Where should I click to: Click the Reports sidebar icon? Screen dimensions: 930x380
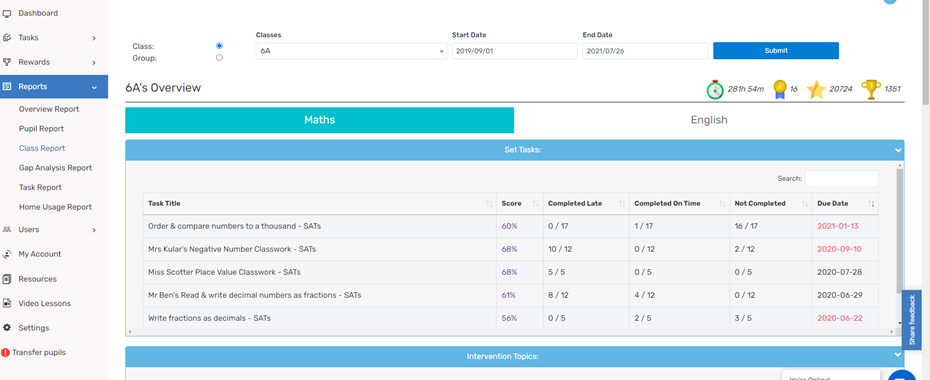(x=7, y=87)
